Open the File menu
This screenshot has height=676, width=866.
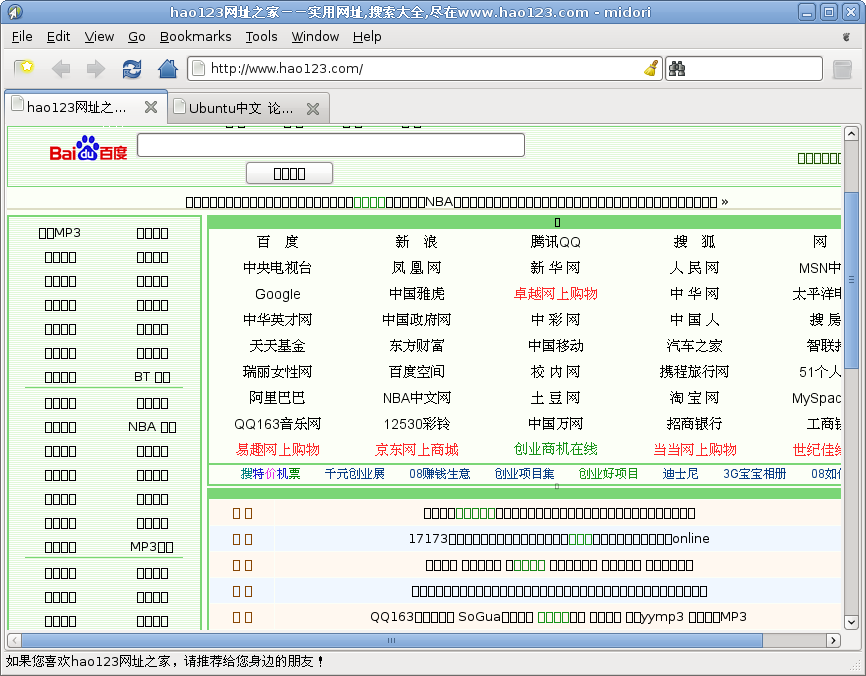(x=22, y=36)
